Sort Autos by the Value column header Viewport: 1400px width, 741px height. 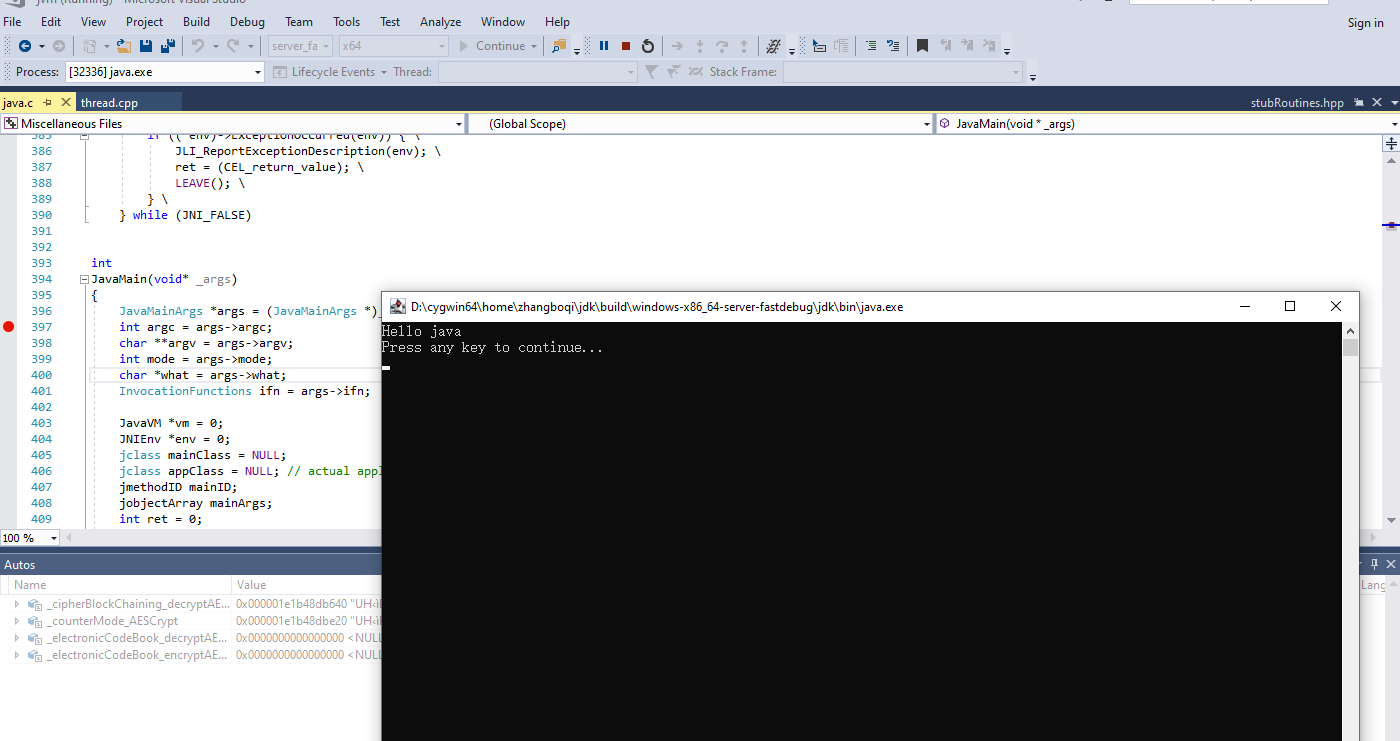(x=305, y=585)
